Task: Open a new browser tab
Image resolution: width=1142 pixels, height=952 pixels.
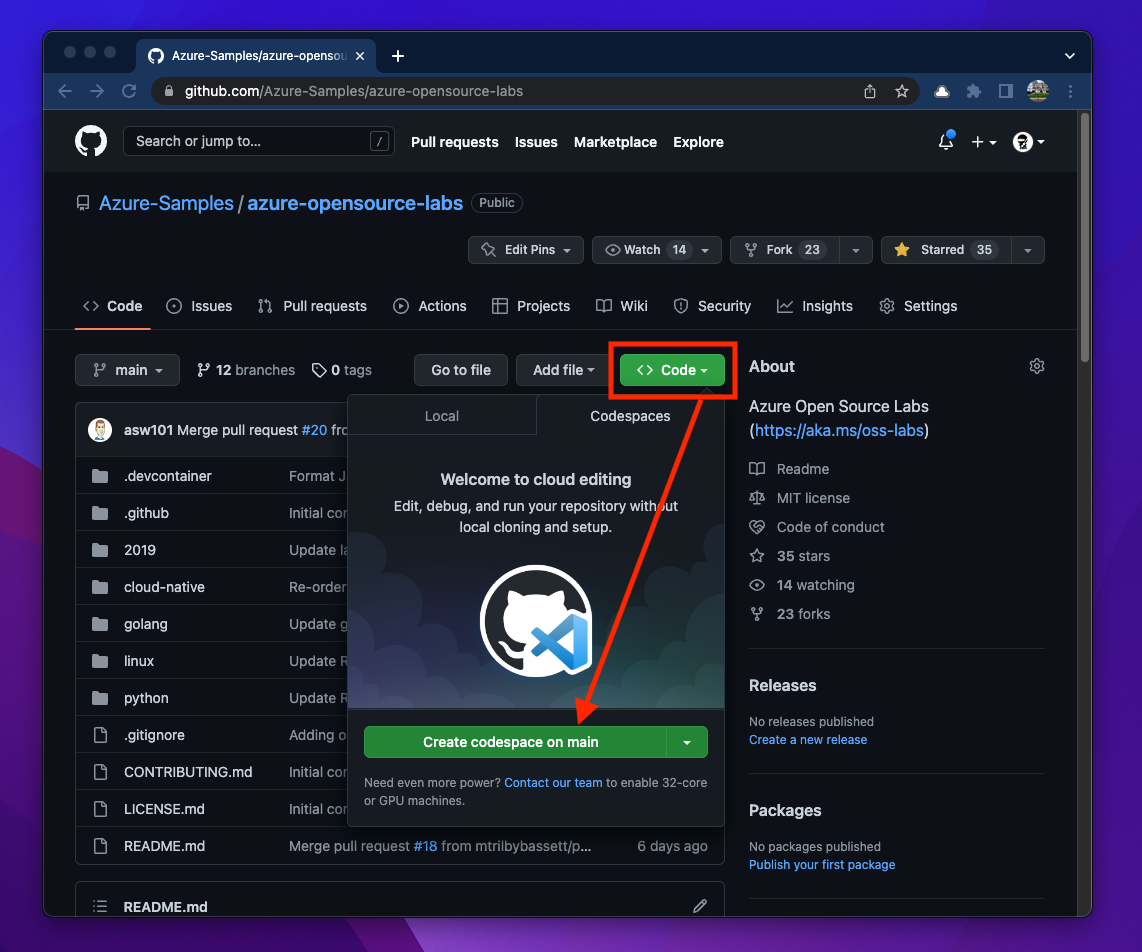Action: [398, 56]
